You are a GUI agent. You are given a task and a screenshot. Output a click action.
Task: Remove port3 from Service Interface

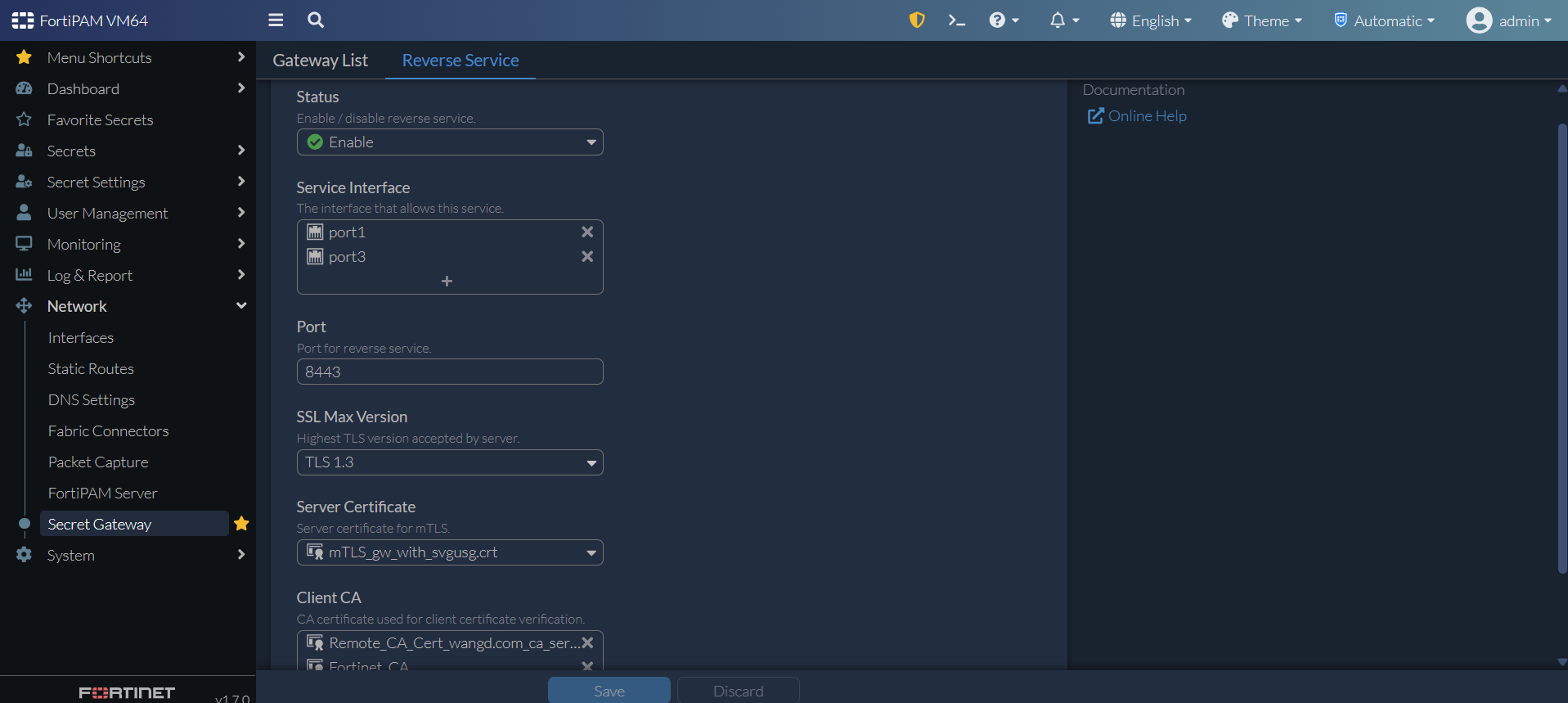(x=587, y=257)
